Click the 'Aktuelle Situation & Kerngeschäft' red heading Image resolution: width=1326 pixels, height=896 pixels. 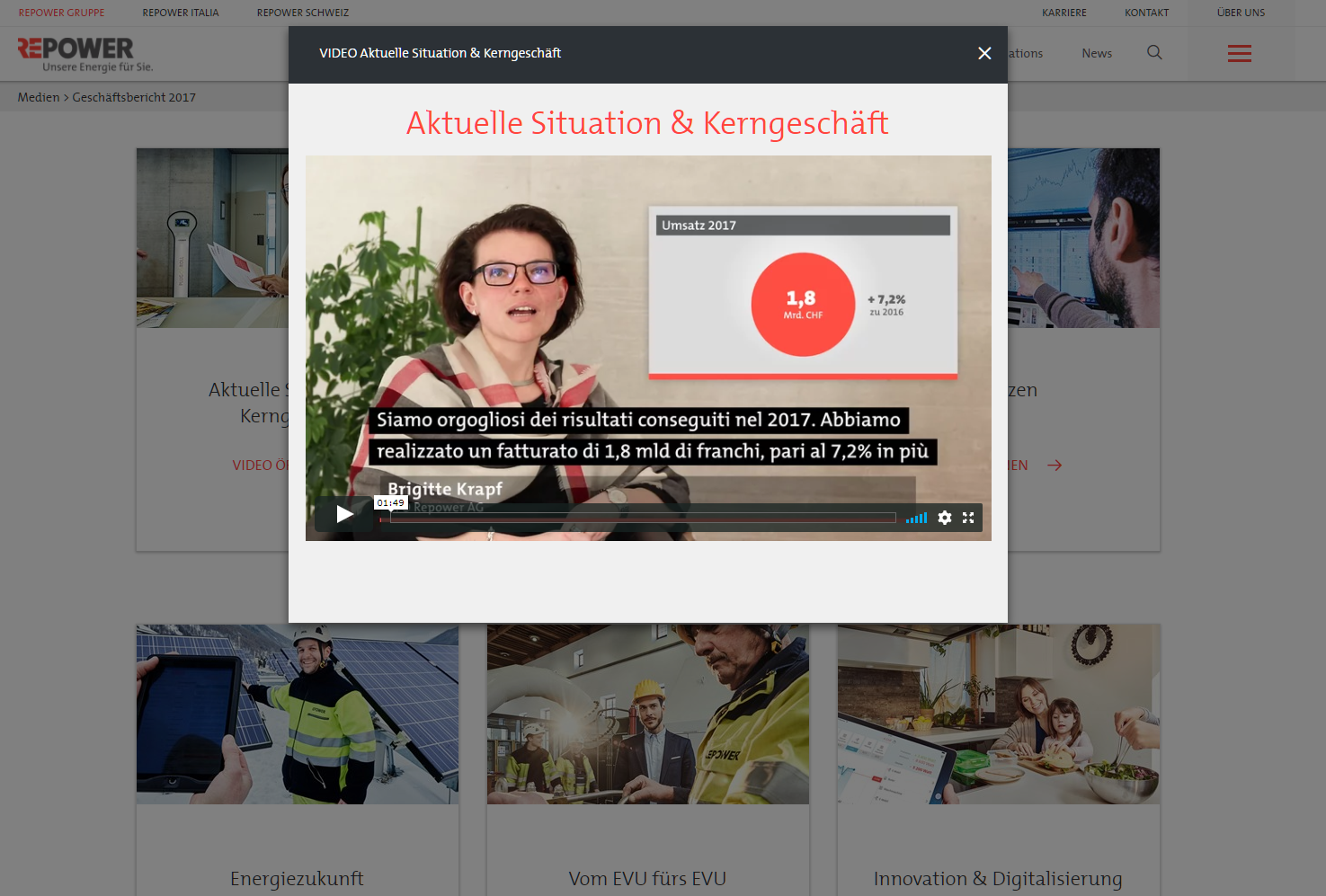tap(647, 123)
